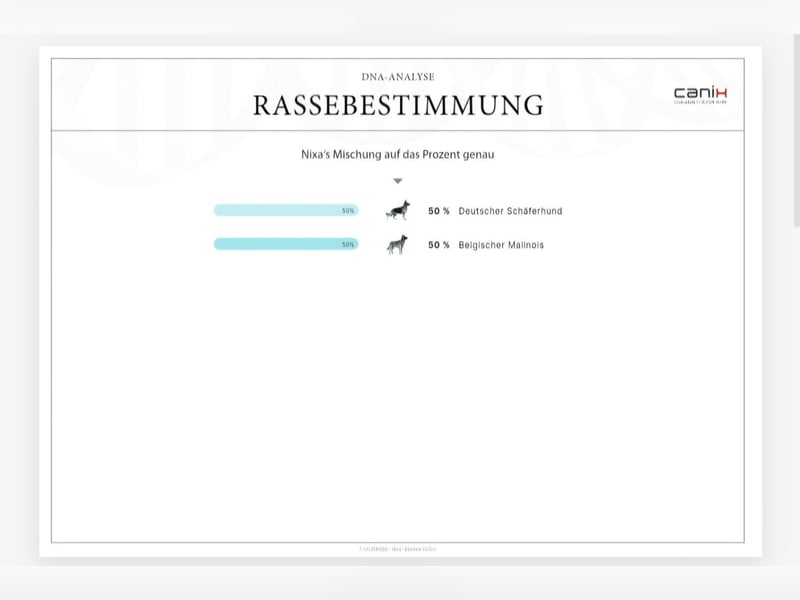
Task: Click the "Nixa's Mischung auf das Prozent genau" subtitle
Action: pos(398,155)
